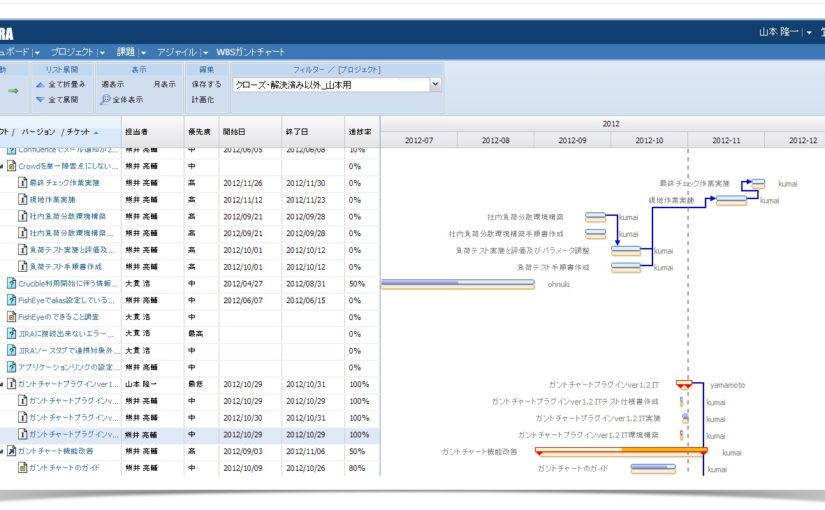Click the question icon of アプリケーションリンクの設定
This screenshot has height=510, width=825.
coord(12,367)
